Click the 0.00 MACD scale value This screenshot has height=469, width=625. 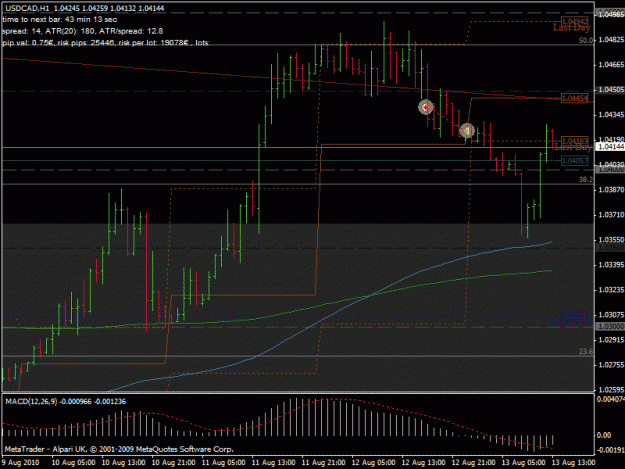(x=604, y=435)
